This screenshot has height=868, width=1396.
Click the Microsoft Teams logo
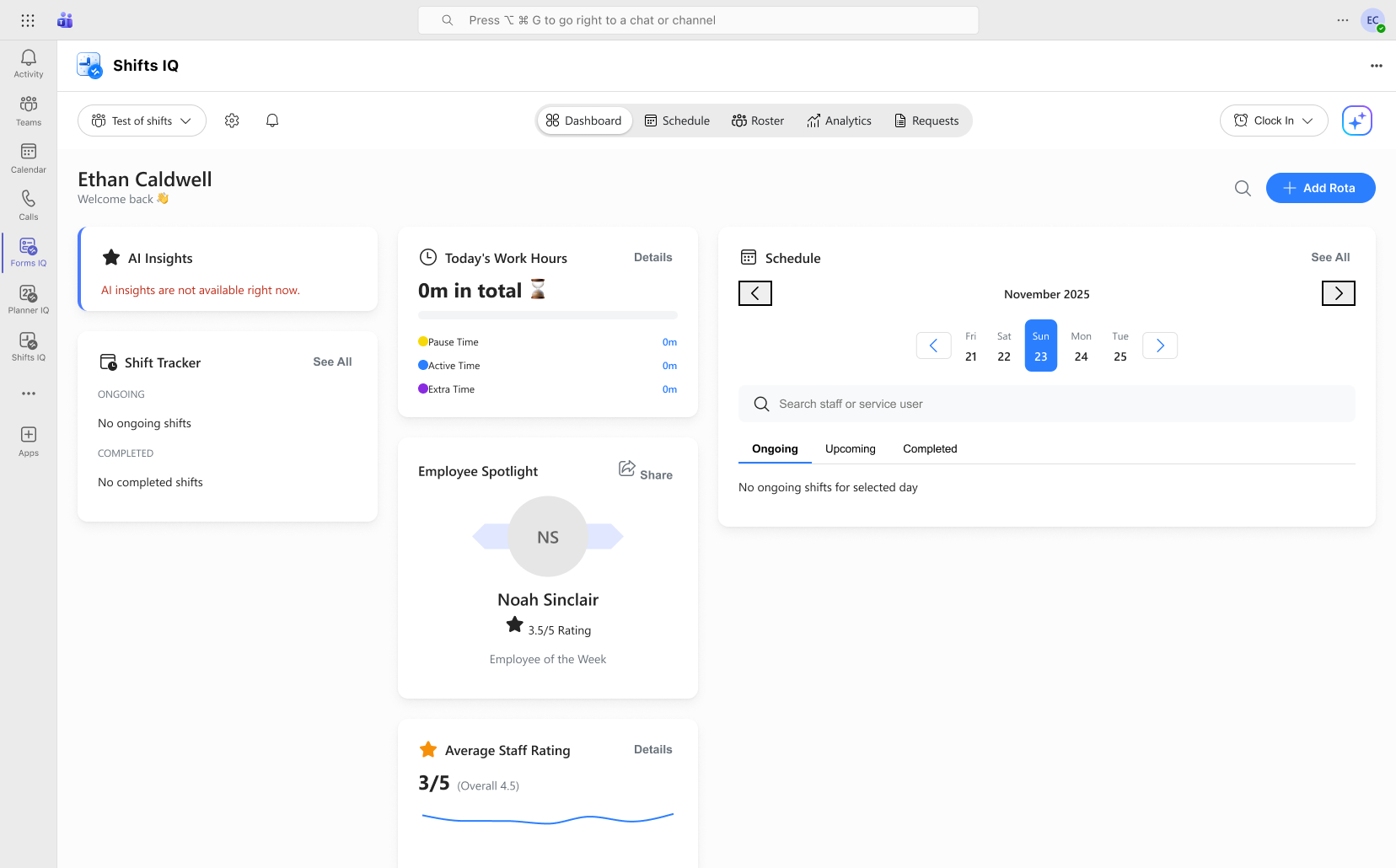65,20
